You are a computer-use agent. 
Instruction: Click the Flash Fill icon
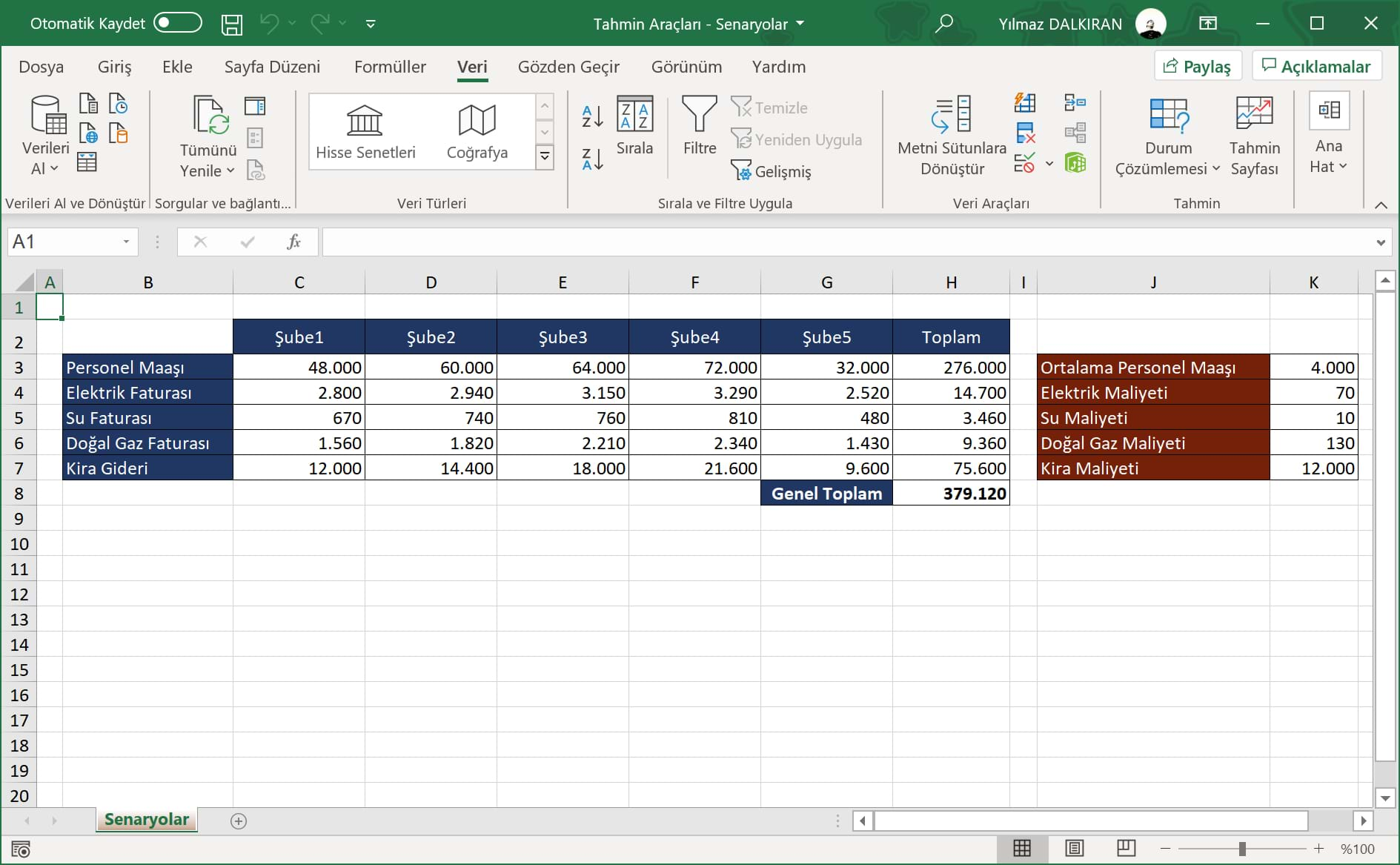[x=1025, y=102]
